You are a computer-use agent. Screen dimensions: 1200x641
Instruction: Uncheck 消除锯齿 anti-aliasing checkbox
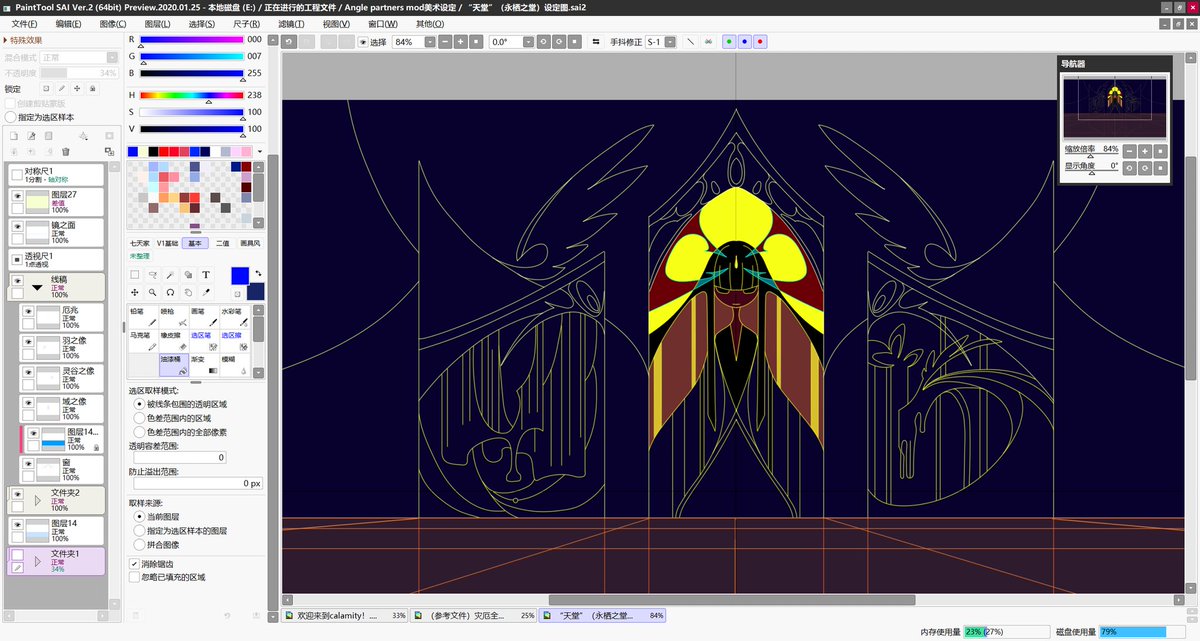click(135, 563)
